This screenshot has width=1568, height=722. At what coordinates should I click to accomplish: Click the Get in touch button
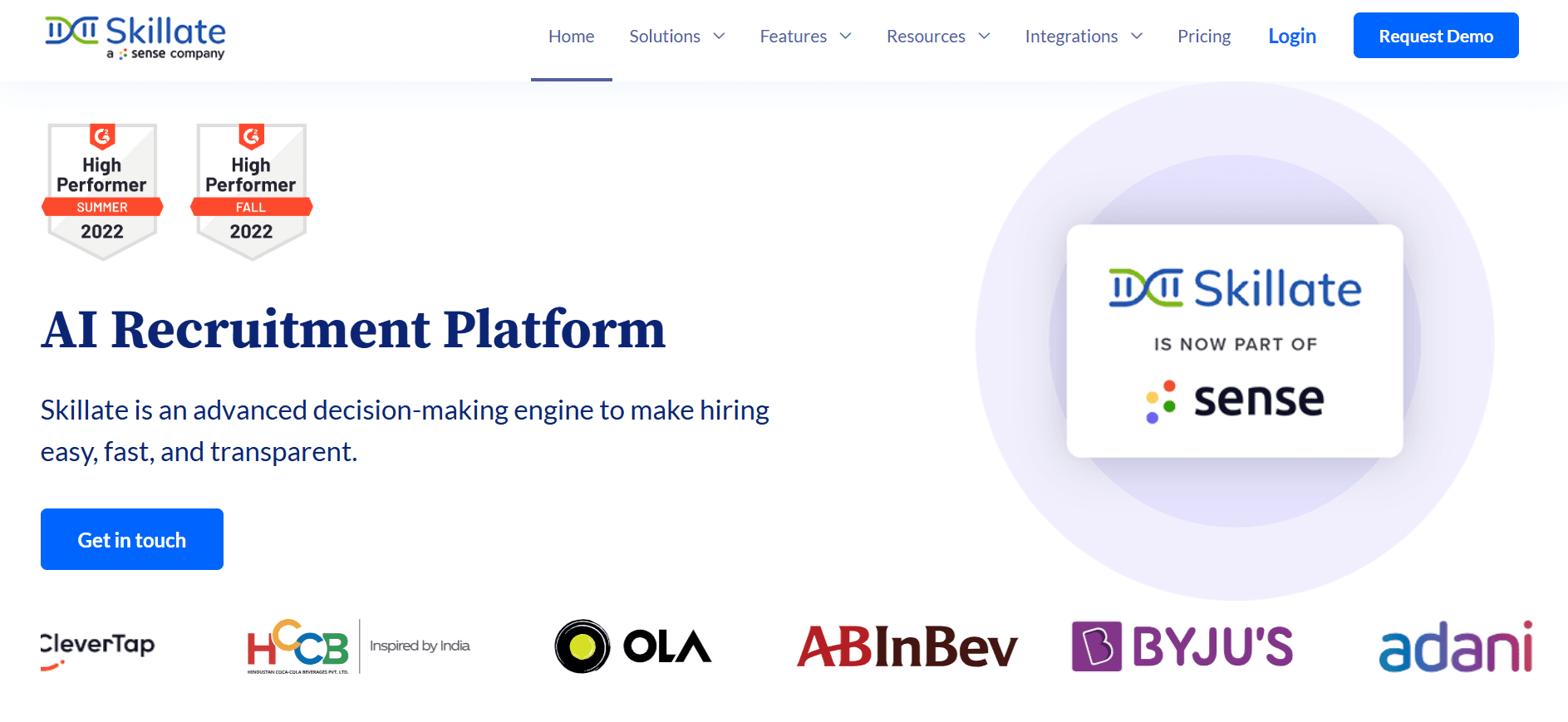pyautogui.click(x=132, y=539)
